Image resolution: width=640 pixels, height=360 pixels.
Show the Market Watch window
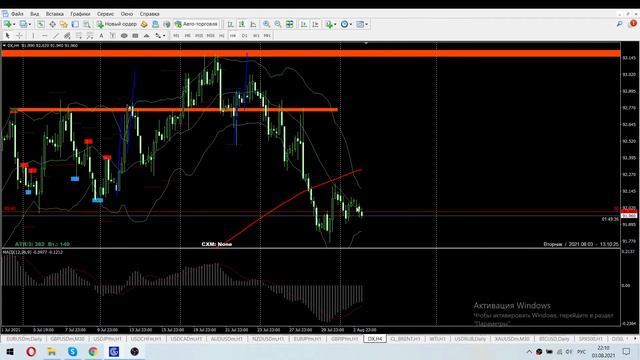click(41, 24)
